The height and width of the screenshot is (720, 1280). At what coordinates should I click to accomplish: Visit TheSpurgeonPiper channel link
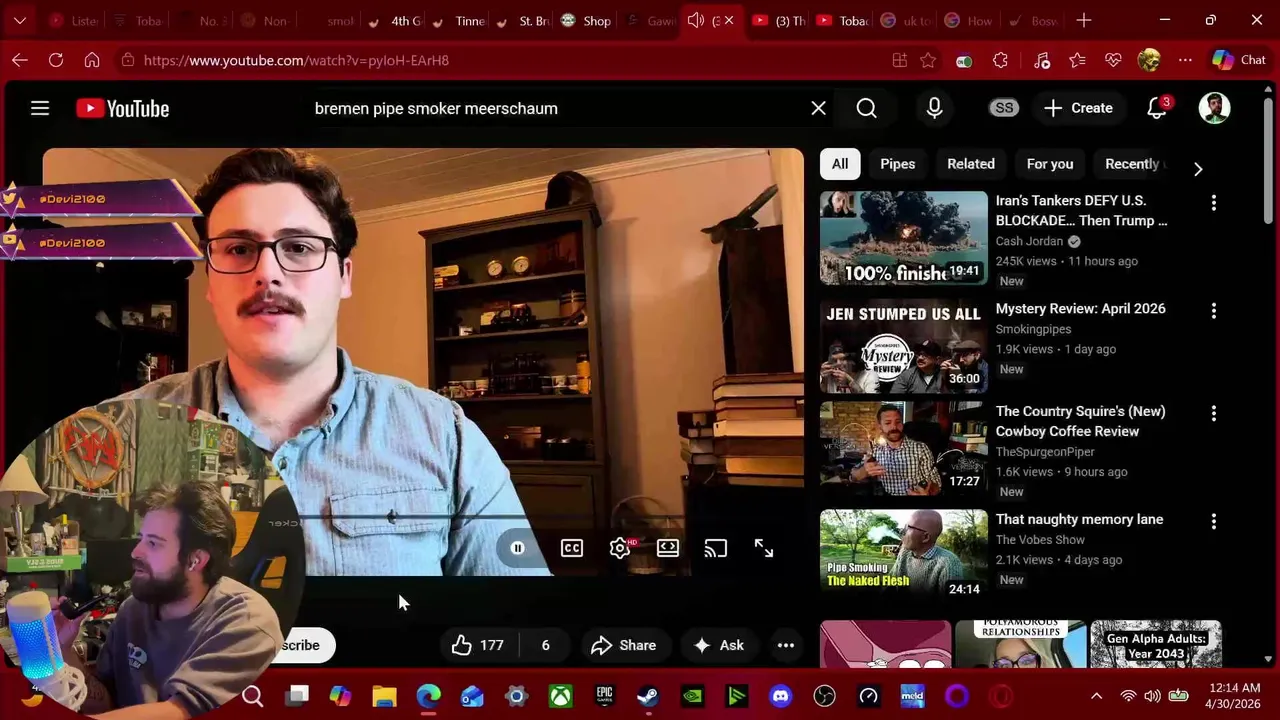[x=1045, y=451]
